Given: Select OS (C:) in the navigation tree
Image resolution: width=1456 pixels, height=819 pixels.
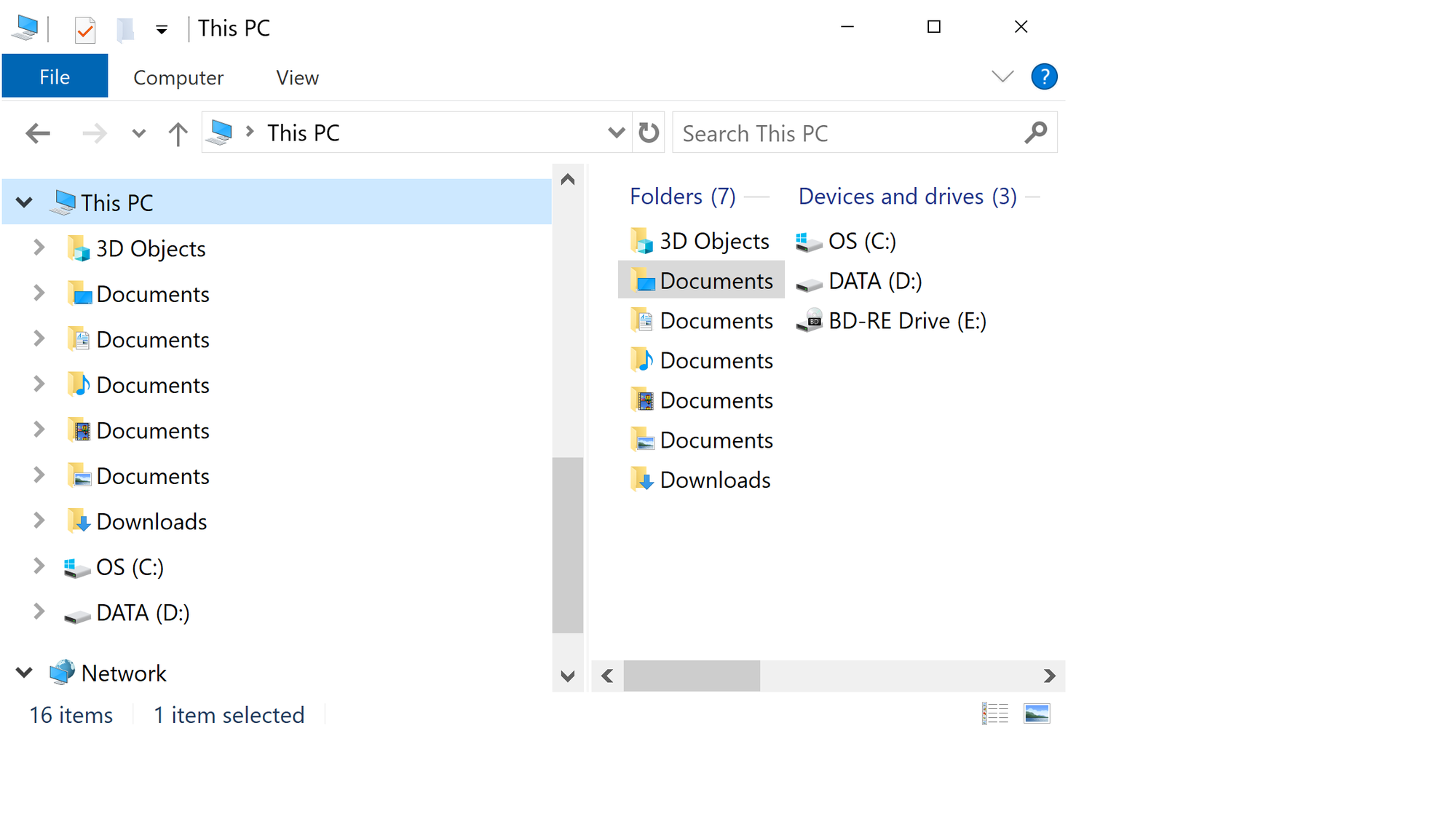Looking at the screenshot, I should 130,566.
